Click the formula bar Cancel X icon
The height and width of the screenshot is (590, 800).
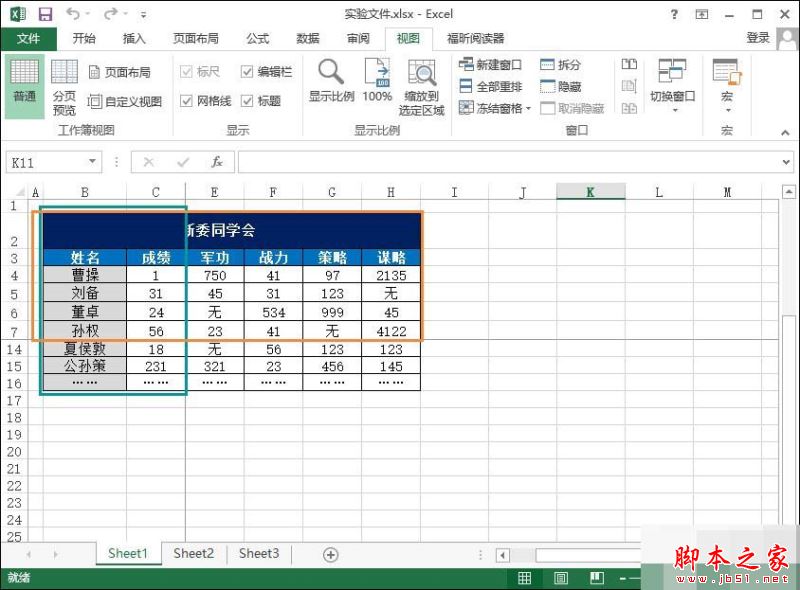[148, 162]
